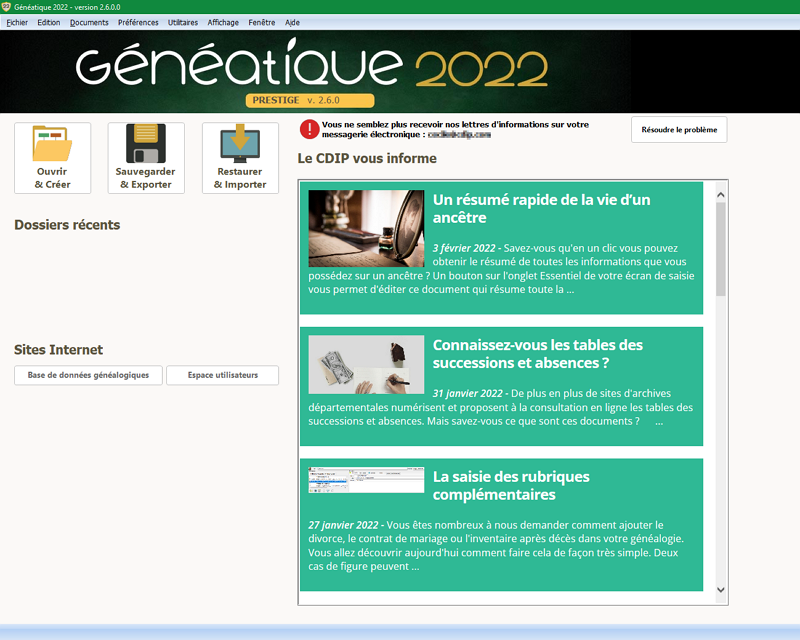Click the 27 janvier 2022 date text
The width and height of the screenshot is (800, 640).
pyautogui.click(x=343, y=525)
